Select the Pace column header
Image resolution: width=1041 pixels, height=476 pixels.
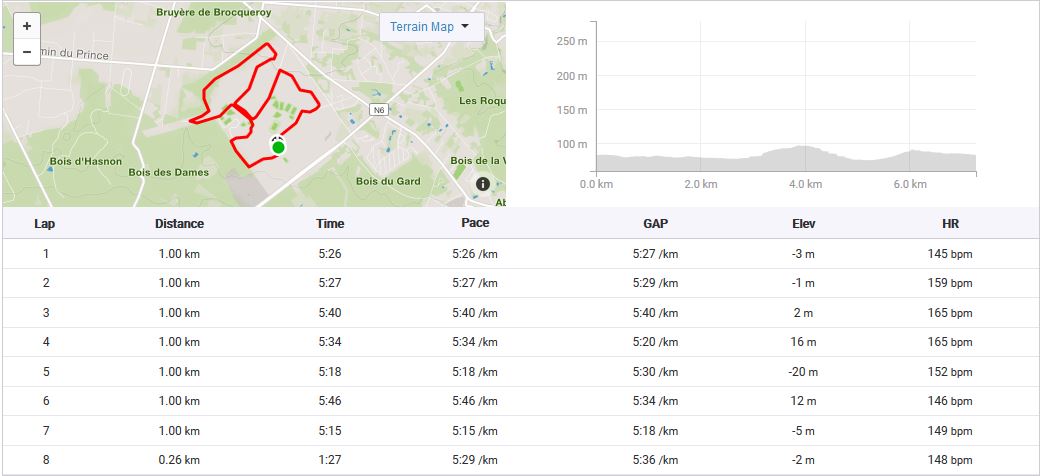(475, 223)
